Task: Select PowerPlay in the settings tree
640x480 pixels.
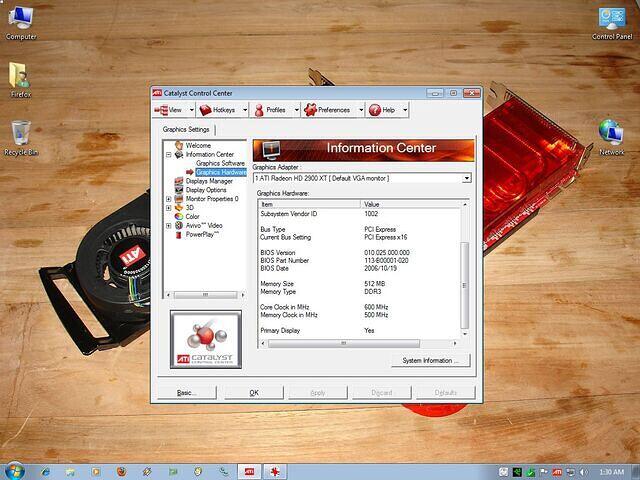Action: (202, 235)
